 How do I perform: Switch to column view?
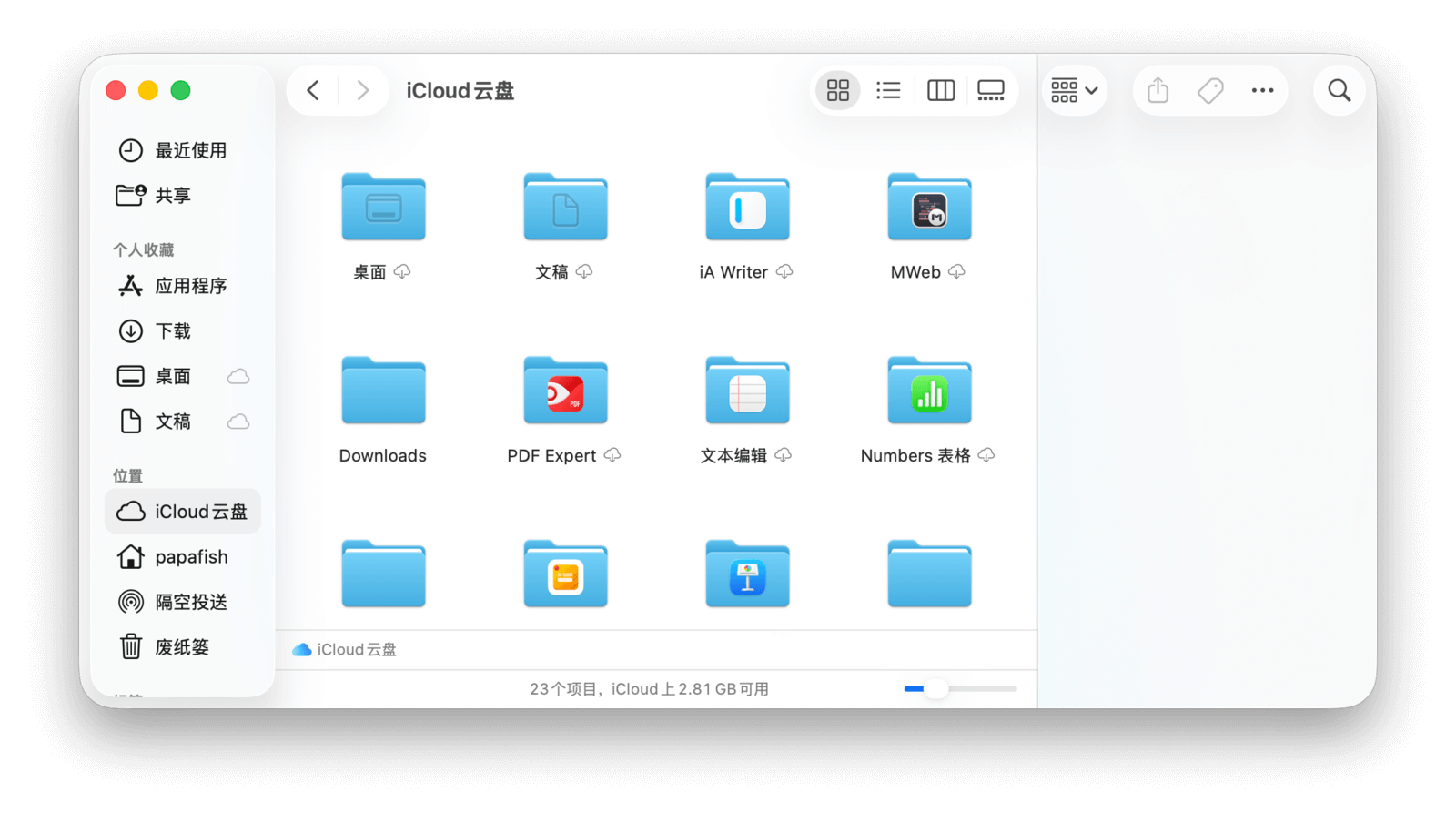tap(940, 90)
